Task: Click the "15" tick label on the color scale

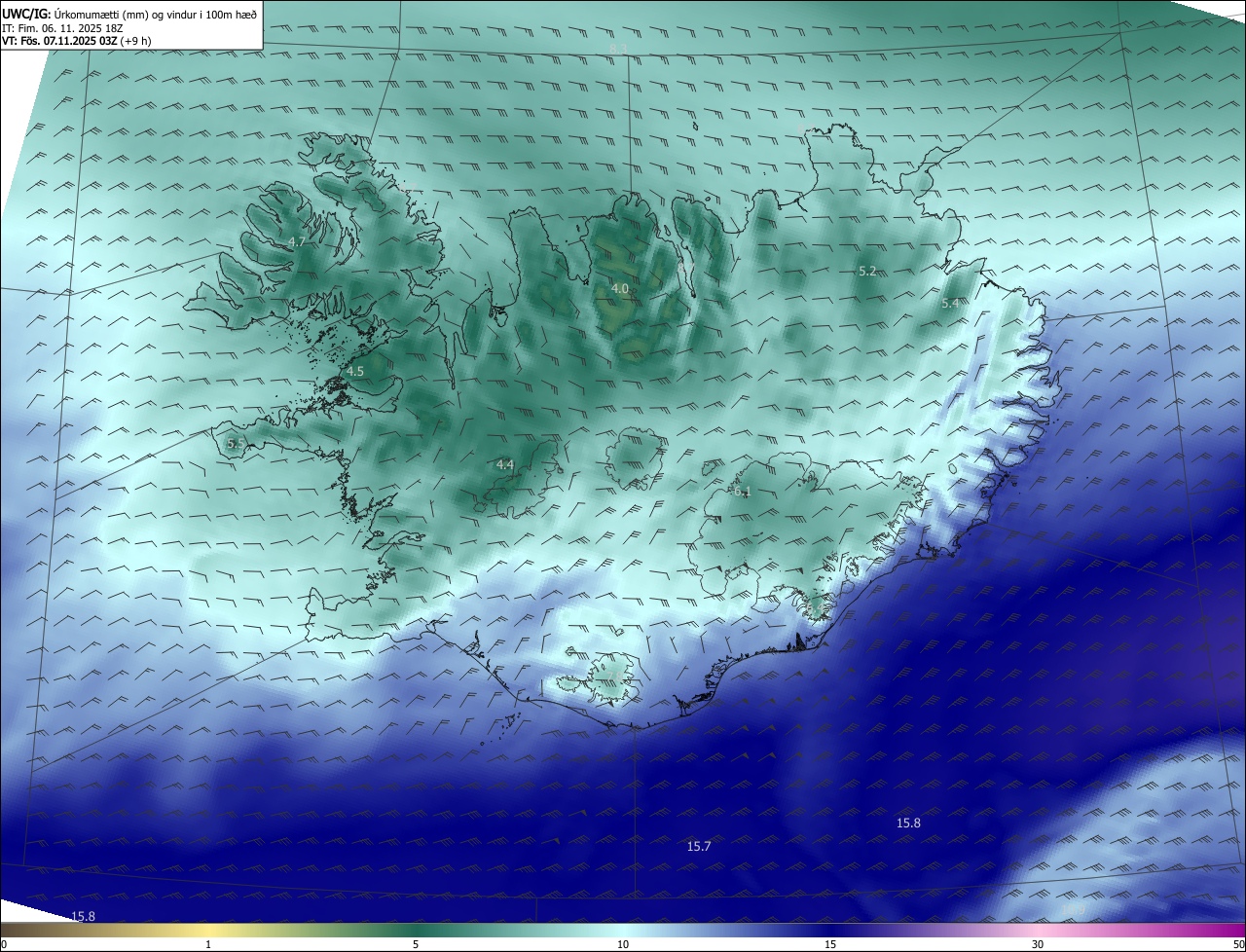Action: 830,944
